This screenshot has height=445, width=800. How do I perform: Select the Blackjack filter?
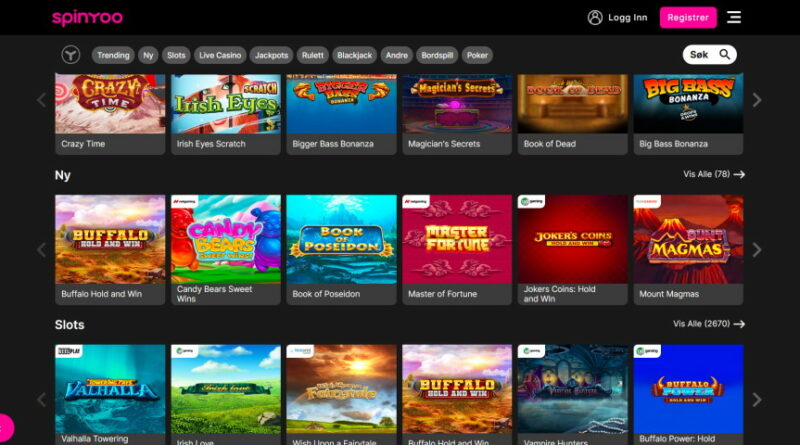pyautogui.click(x=354, y=55)
